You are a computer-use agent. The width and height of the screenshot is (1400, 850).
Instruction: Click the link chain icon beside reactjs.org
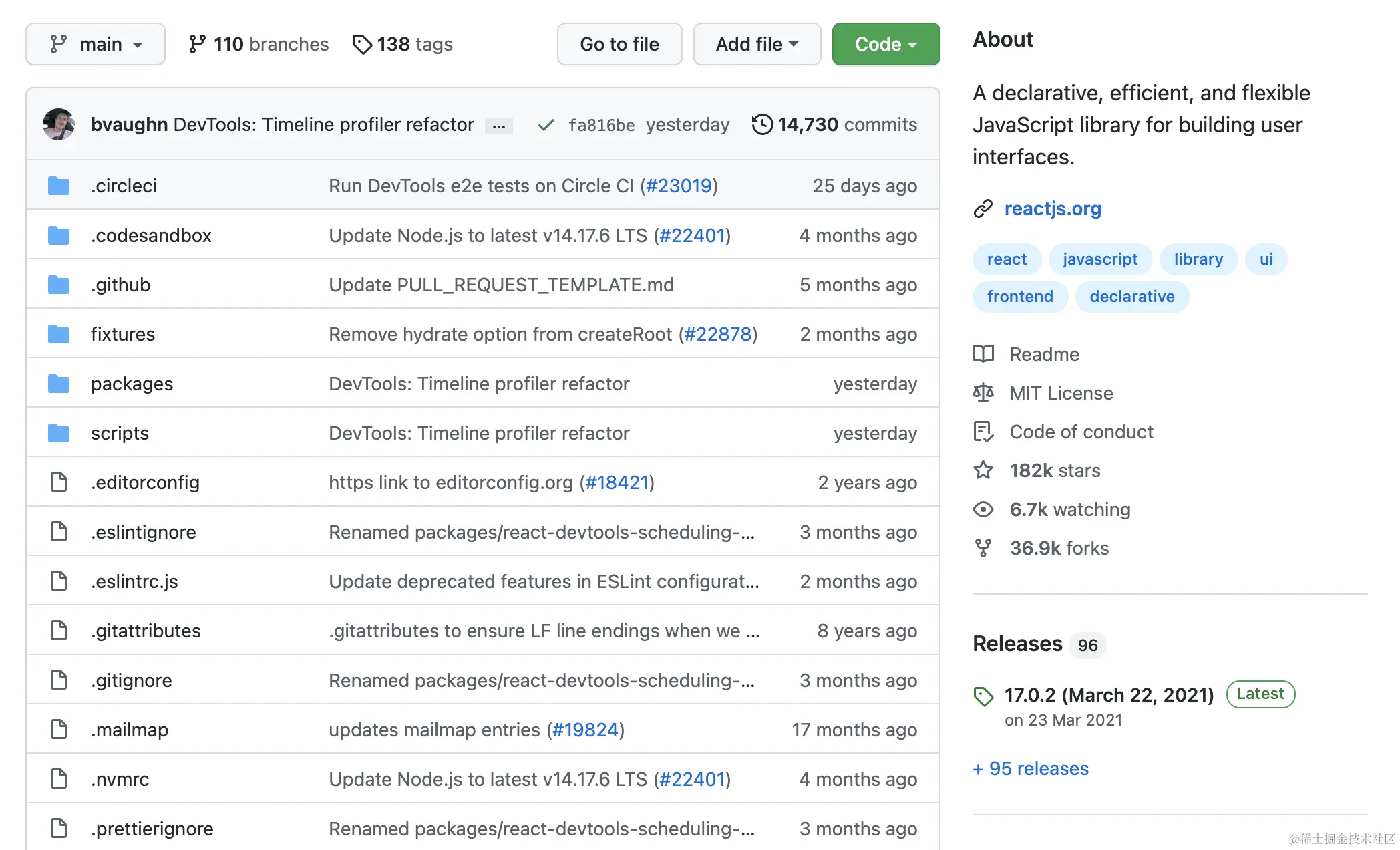(x=983, y=208)
